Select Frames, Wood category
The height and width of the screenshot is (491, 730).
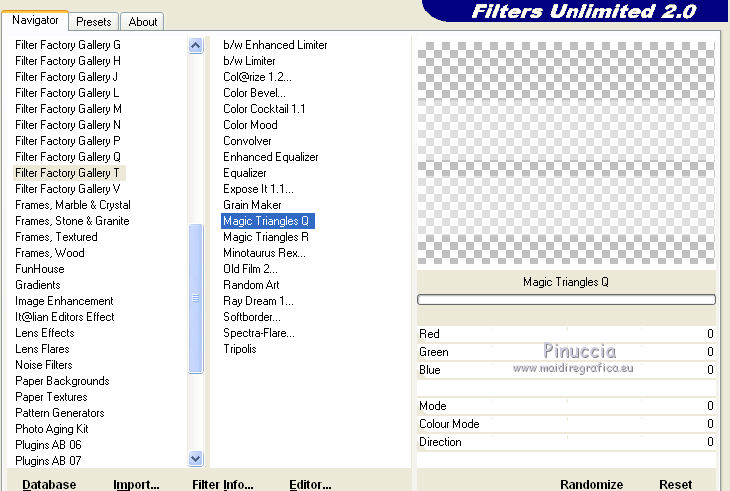(50, 253)
